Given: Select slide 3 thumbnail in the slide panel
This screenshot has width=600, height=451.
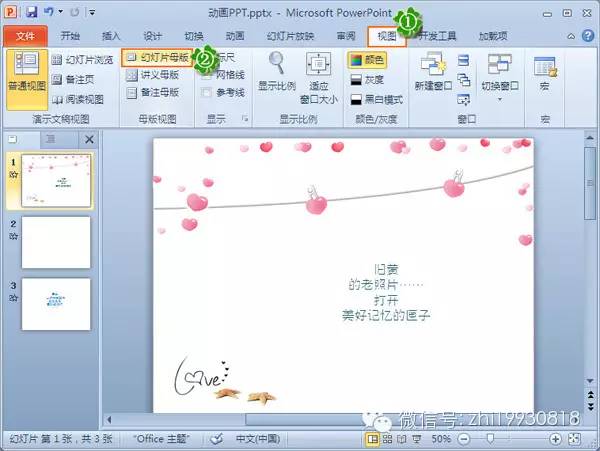Looking at the screenshot, I should pyautogui.click(x=56, y=303).
